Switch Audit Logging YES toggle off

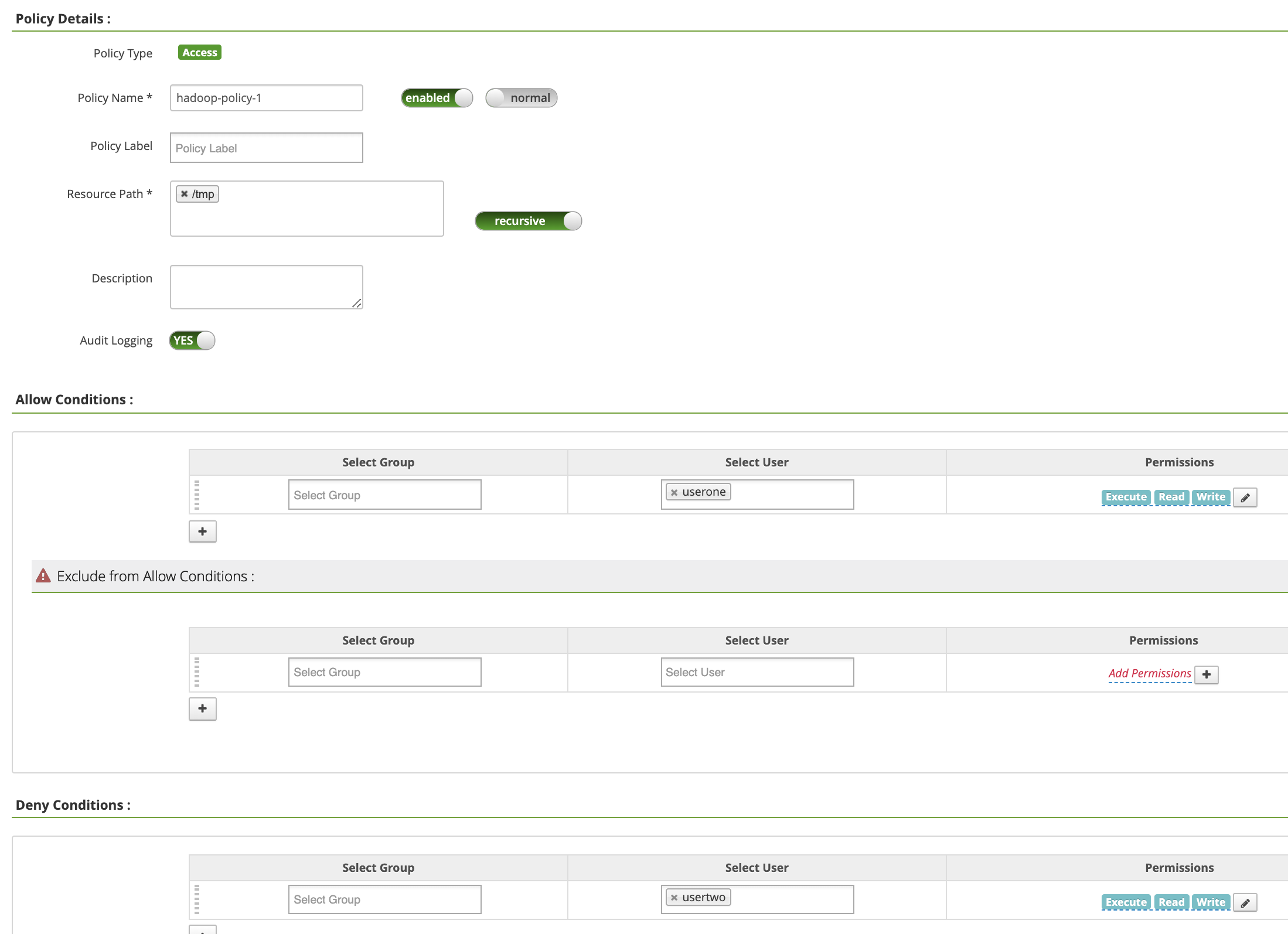click(x=192, y=340)
